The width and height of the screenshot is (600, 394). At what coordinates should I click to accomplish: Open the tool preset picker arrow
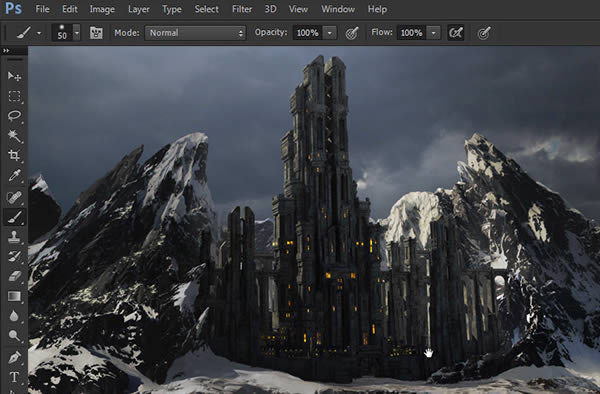pyautogui.click(x=39, y=33)
